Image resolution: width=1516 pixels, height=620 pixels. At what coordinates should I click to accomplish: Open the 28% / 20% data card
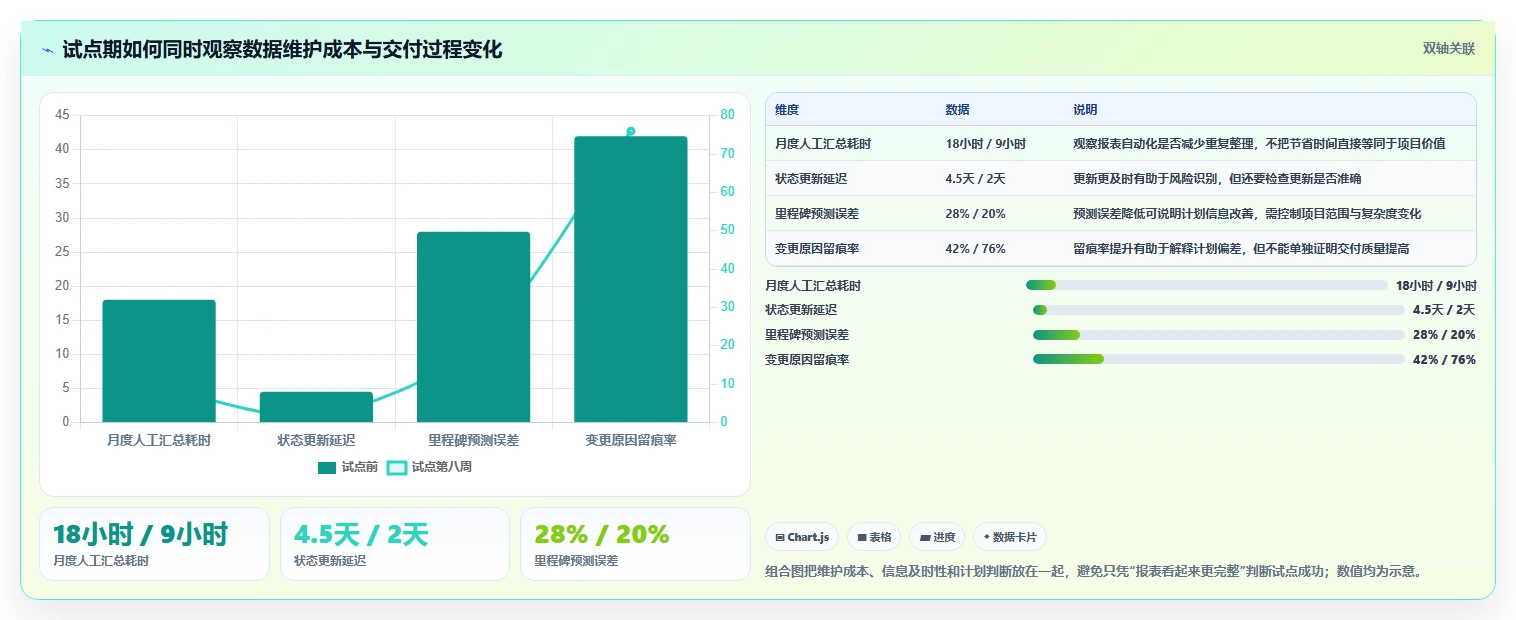[635, 544]
